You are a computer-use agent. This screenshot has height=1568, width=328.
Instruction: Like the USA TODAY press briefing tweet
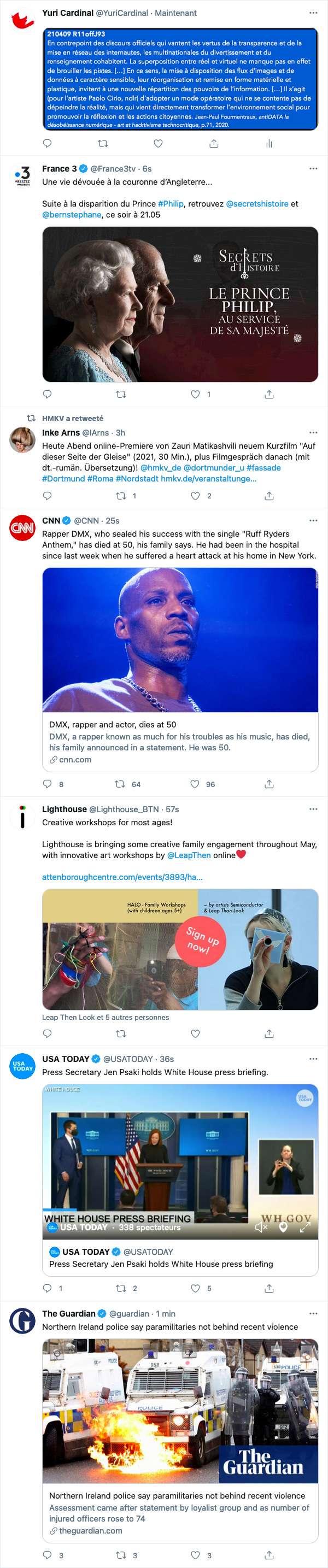tap(195, 1288)
